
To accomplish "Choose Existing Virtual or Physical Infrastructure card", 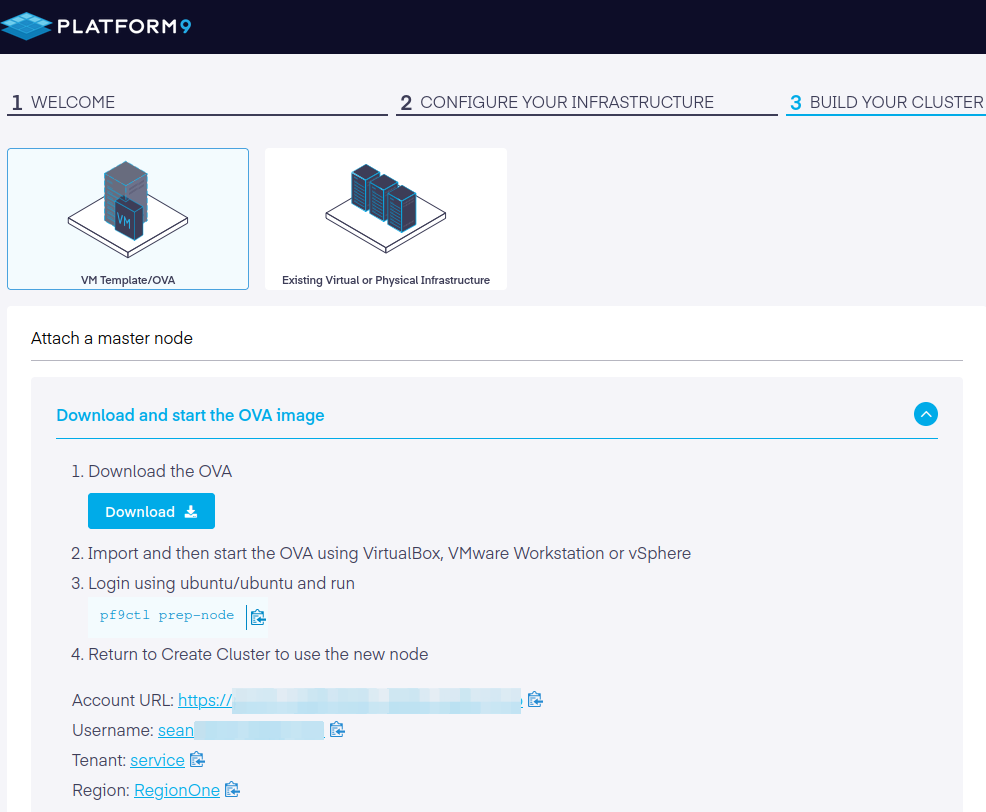I will click(x=385, y=219).
